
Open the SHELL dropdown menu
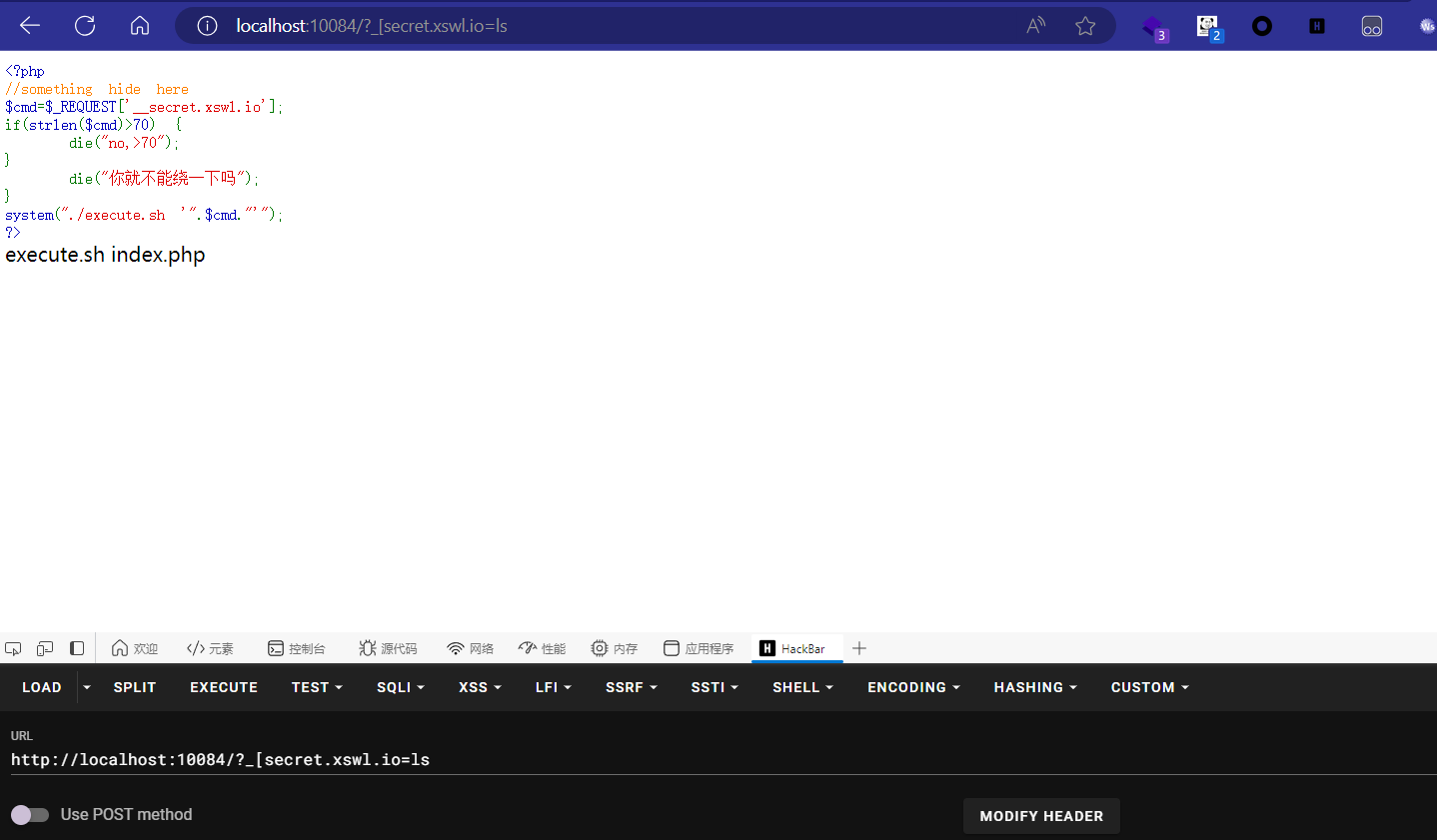tap(802, 687)
